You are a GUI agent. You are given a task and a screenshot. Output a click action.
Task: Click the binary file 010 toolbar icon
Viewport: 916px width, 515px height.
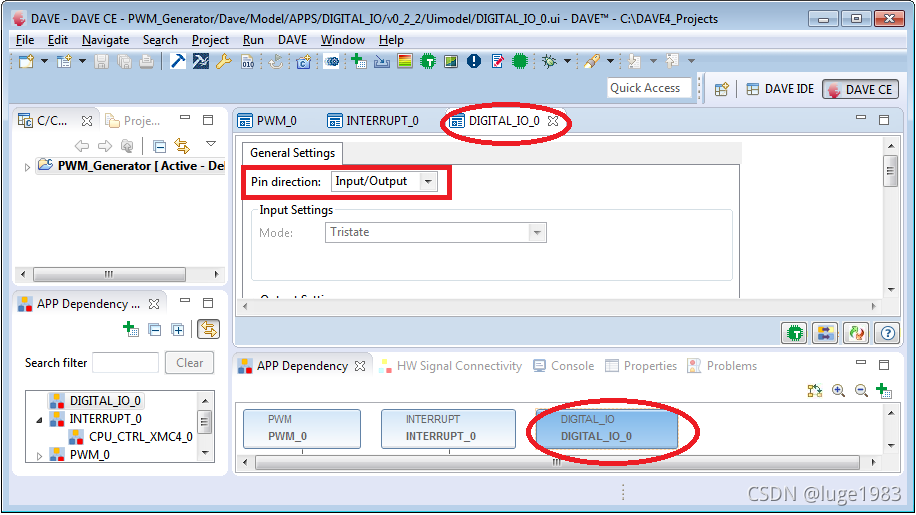tap(248, 61)
